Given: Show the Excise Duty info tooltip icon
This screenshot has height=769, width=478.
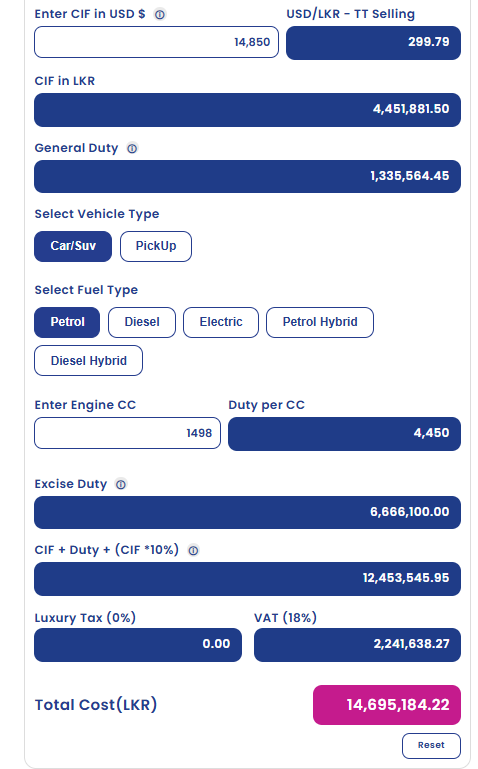Looking at the screenshot, I should point(121,484).
